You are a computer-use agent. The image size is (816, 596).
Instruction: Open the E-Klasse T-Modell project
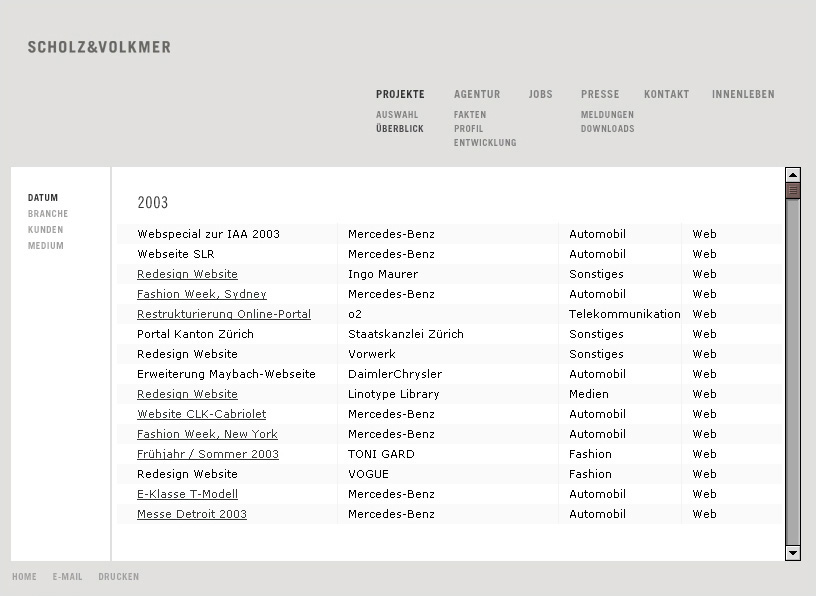click(187, 494)
